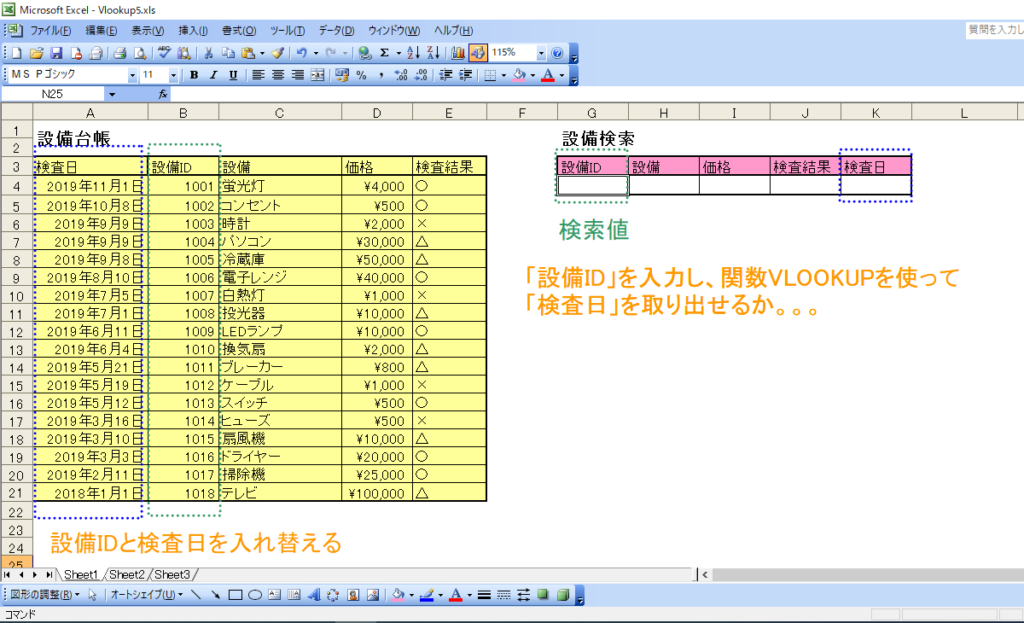Toggle Bold formatting

click(194, 75)
